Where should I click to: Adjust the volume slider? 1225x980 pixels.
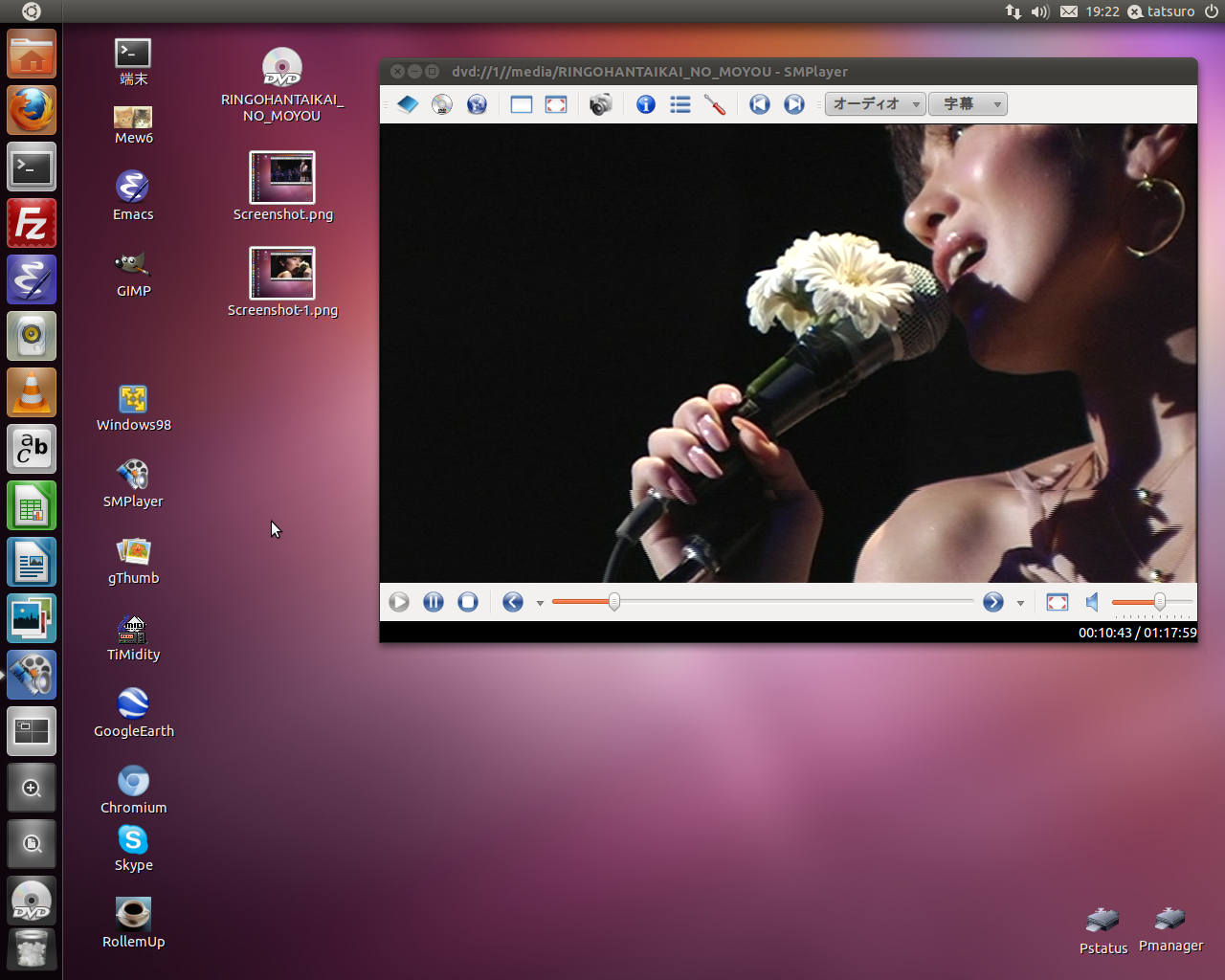click(1152, 602)
